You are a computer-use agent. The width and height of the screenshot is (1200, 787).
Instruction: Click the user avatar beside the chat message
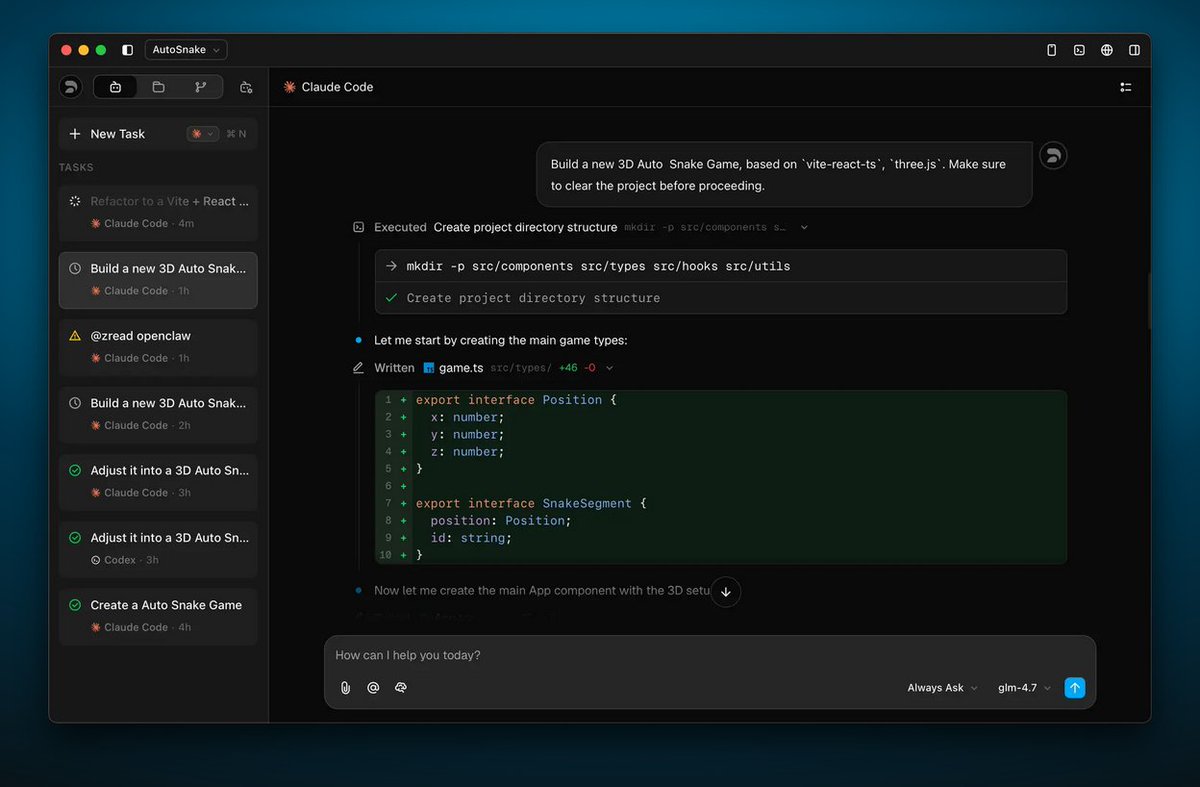pos(1053,156)
